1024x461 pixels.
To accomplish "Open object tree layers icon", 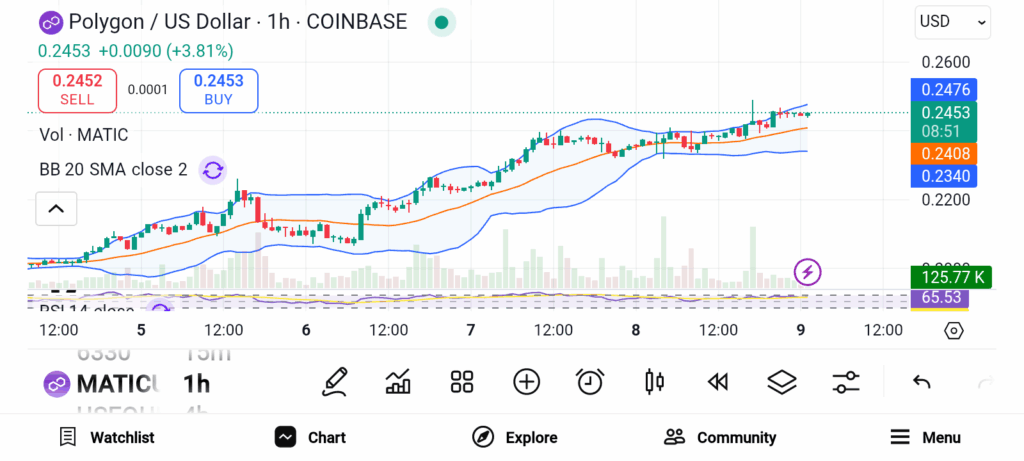I will point(781,381).
